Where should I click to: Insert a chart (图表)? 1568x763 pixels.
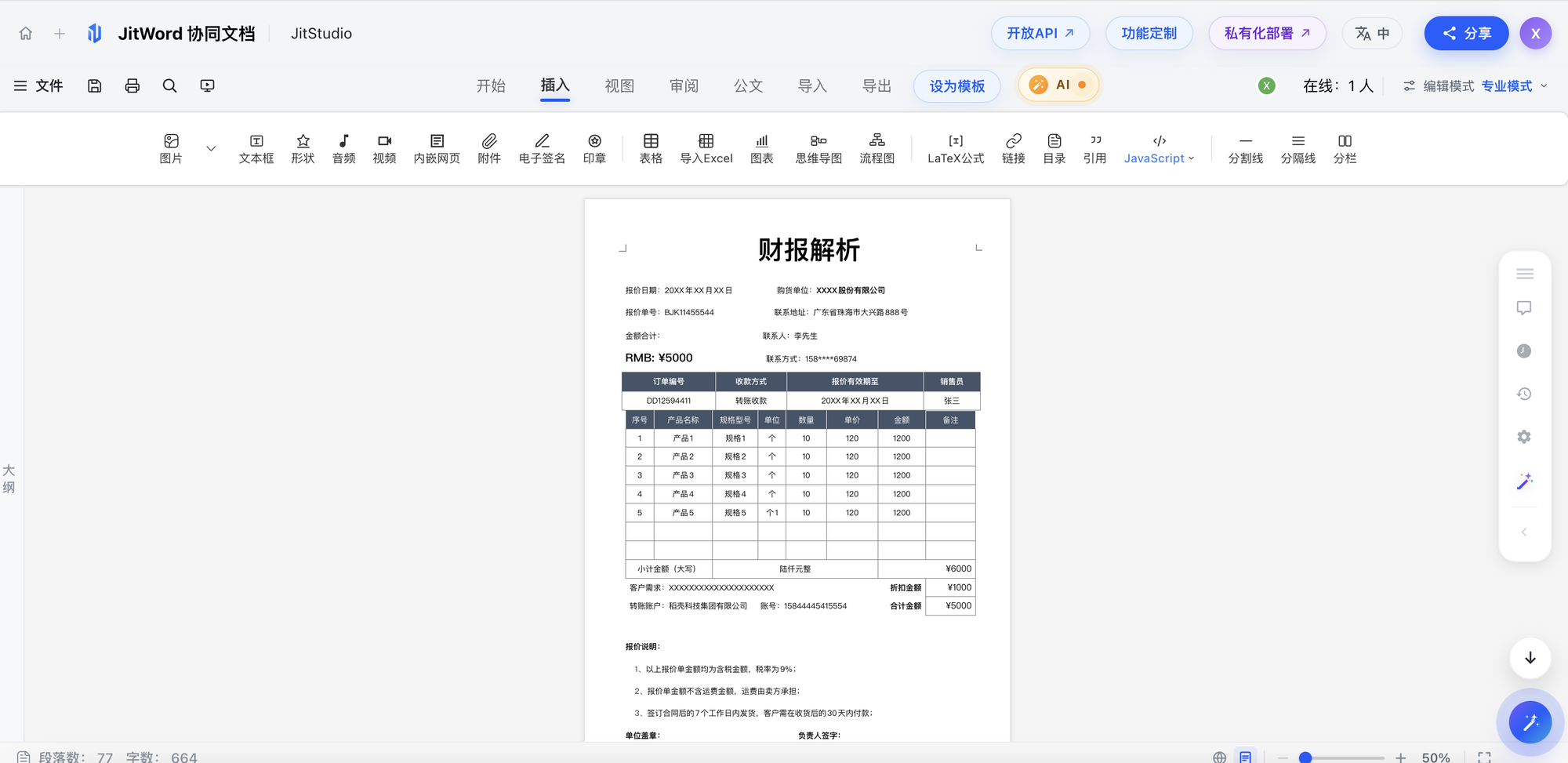click(762, 148)
